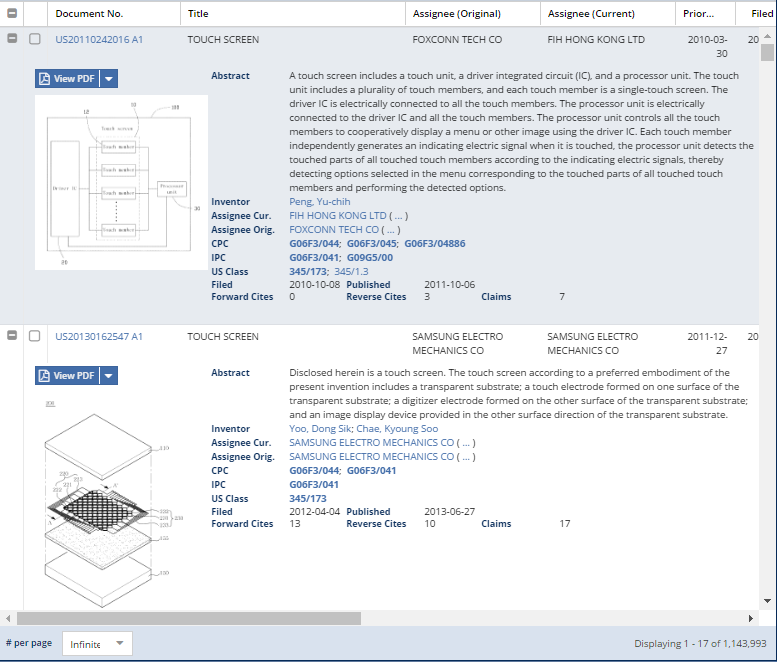Viewport: 777px width, 662px height.
Task: Collapse the US20130162547 A1 row details
Action: [x=12, y=335]
